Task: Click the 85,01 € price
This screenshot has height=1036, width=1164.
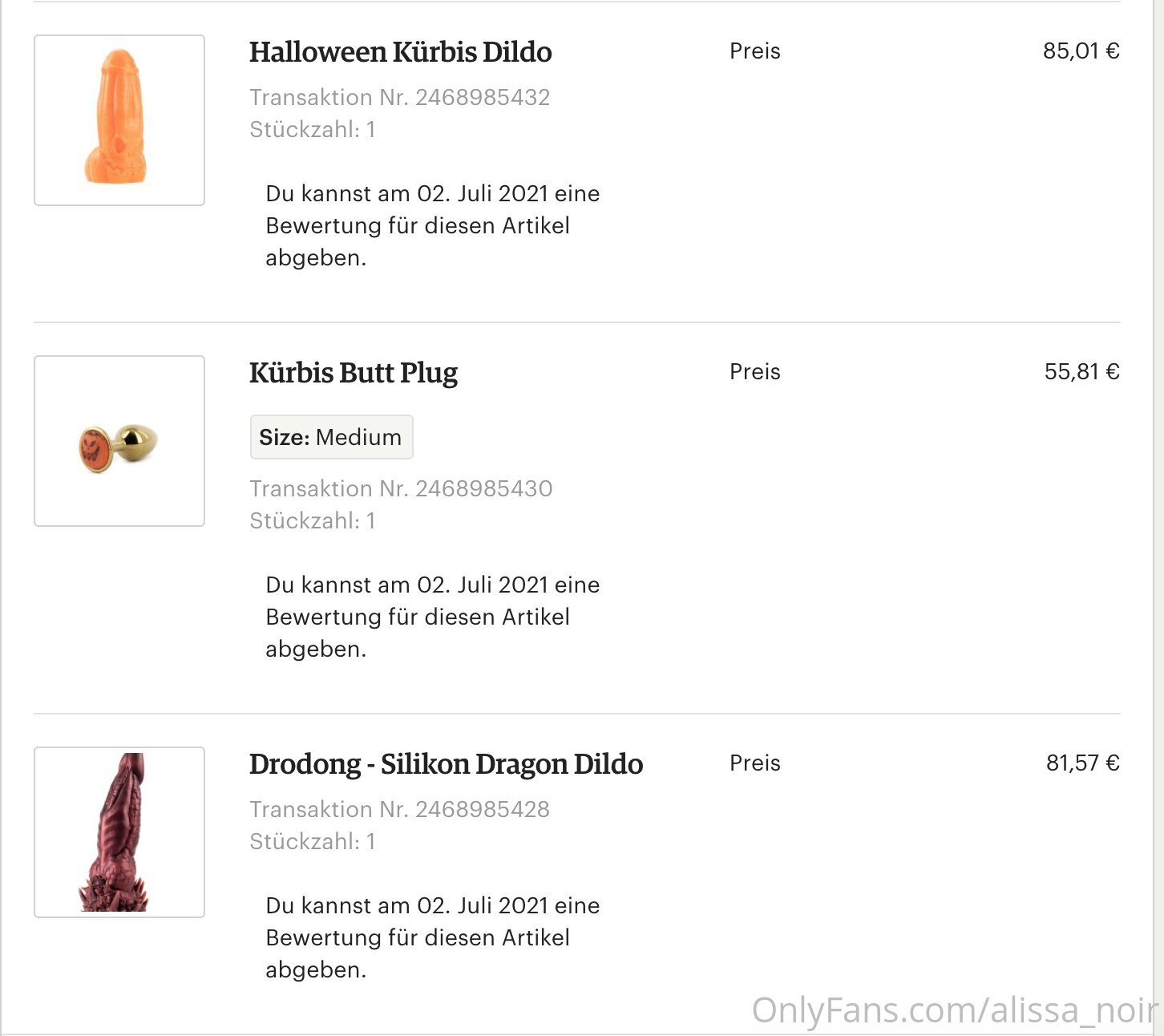Action: tap(1081, 51)
